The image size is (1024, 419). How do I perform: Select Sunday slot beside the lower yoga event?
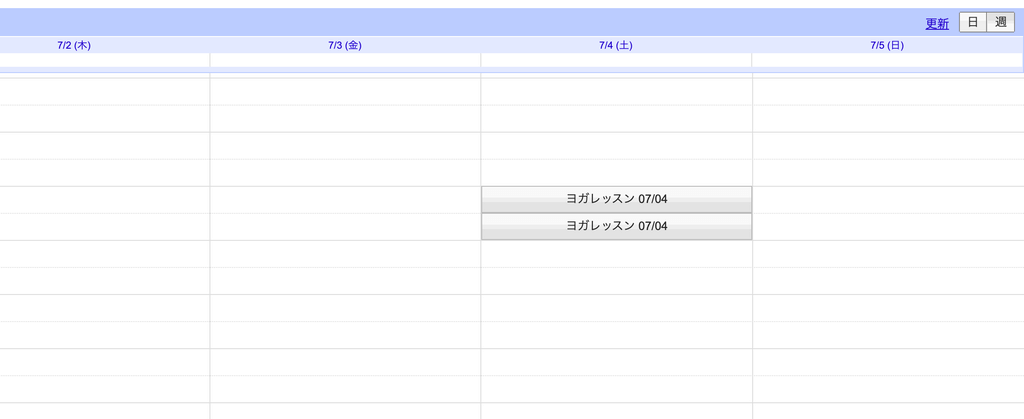click(x=888, y=226)
